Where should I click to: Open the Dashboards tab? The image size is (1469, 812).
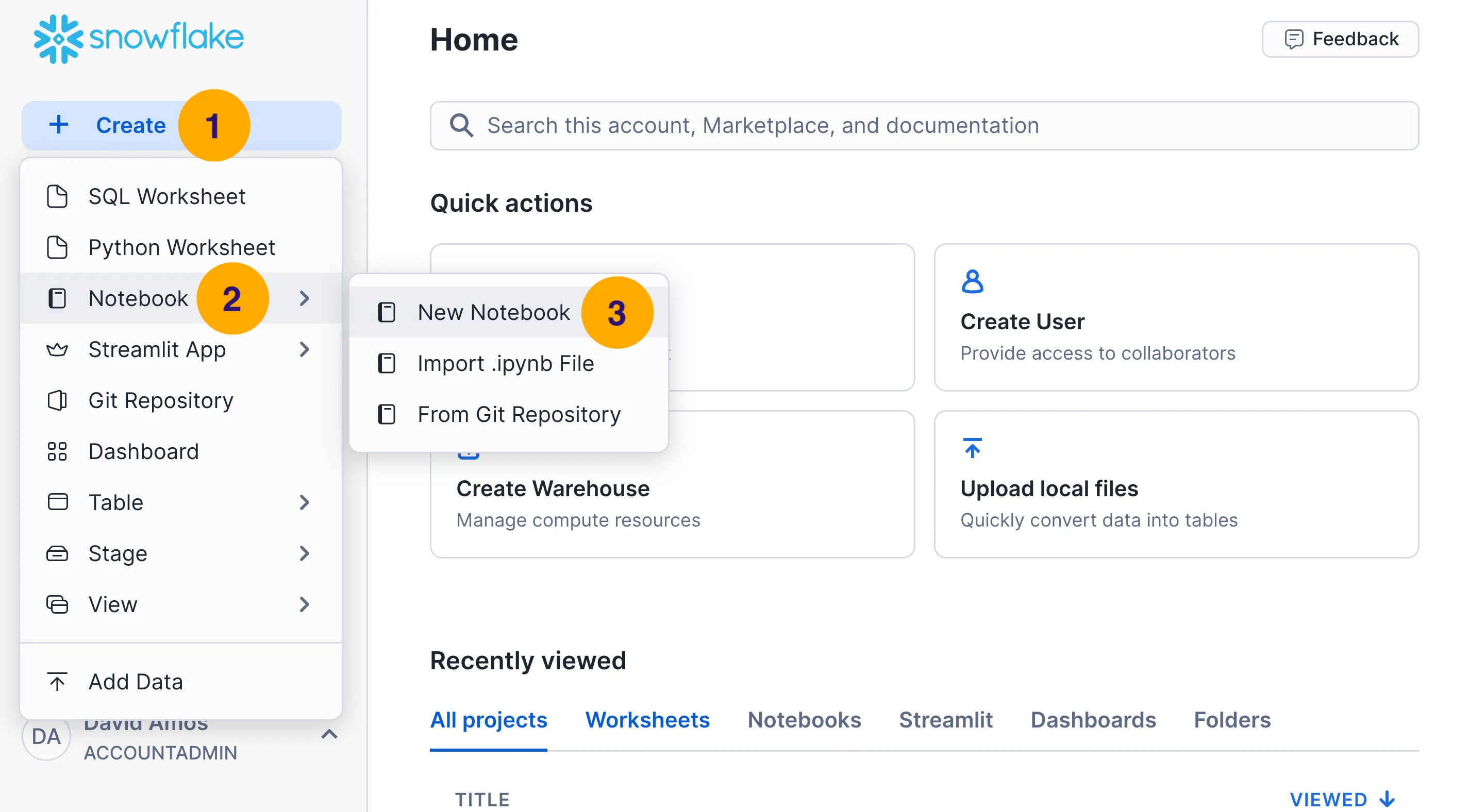point(1093,720)
